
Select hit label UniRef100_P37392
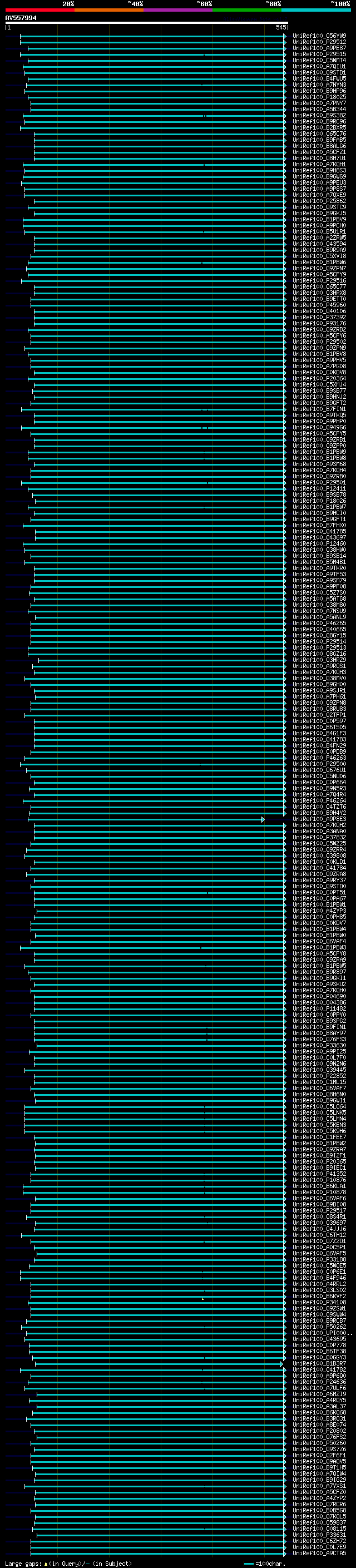click(319, 317)
